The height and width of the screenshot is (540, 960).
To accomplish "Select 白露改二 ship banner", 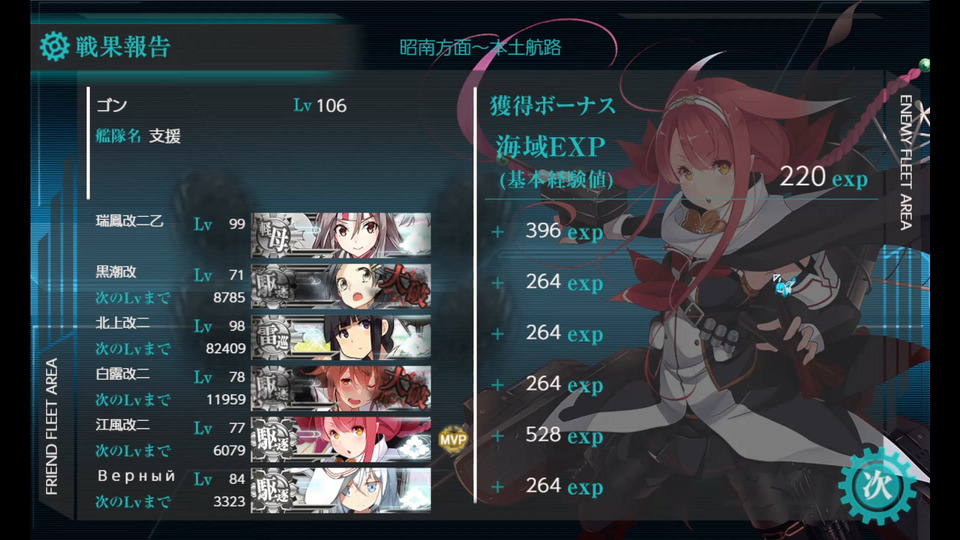I will [x=341, y=388].
